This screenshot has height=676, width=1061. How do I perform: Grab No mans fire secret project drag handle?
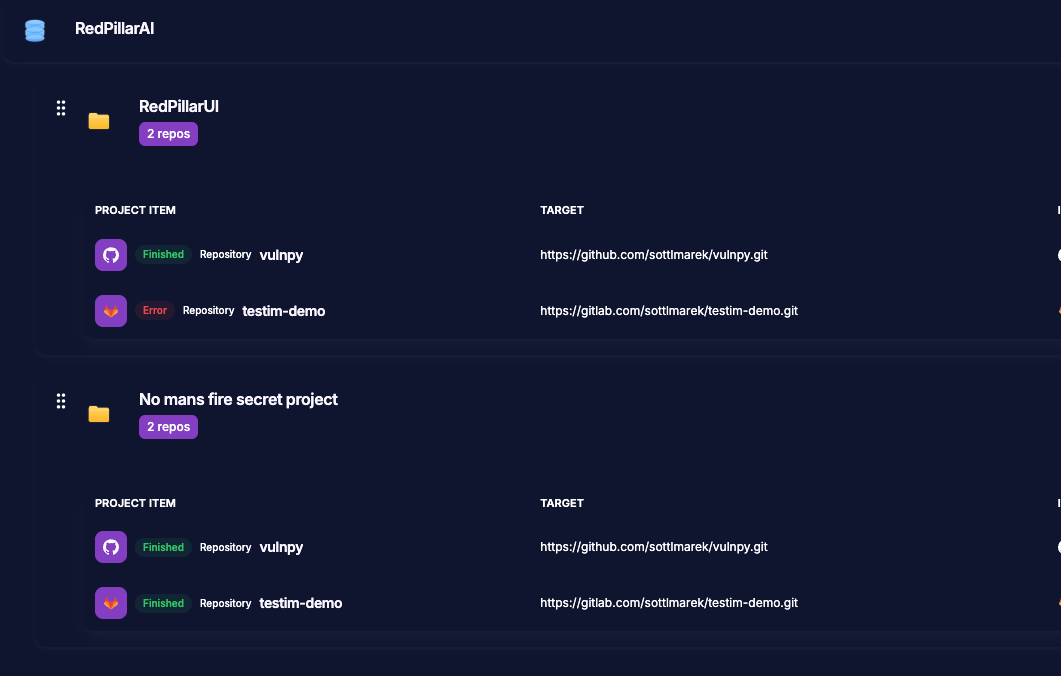[x=61, y=401]
